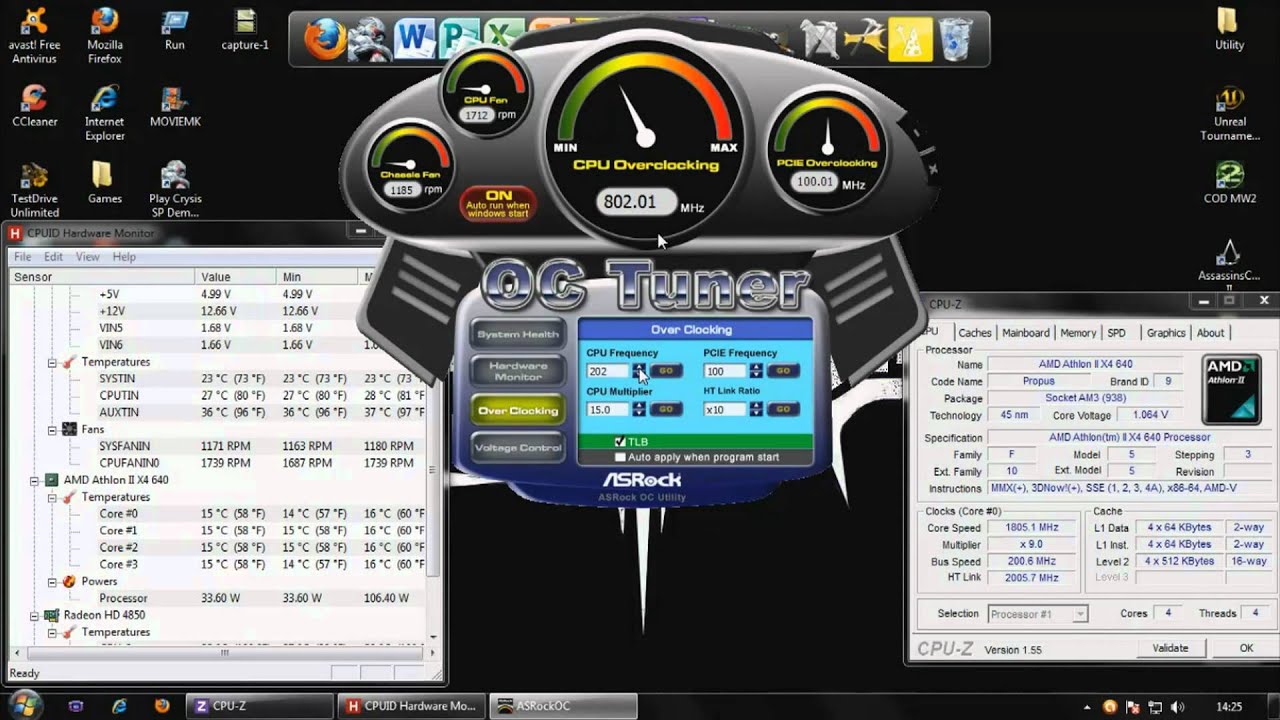Viewport: 1280px width, 720px height.
Task: Click OK button in CPU-Z
Action: (x=1246, y=648)
